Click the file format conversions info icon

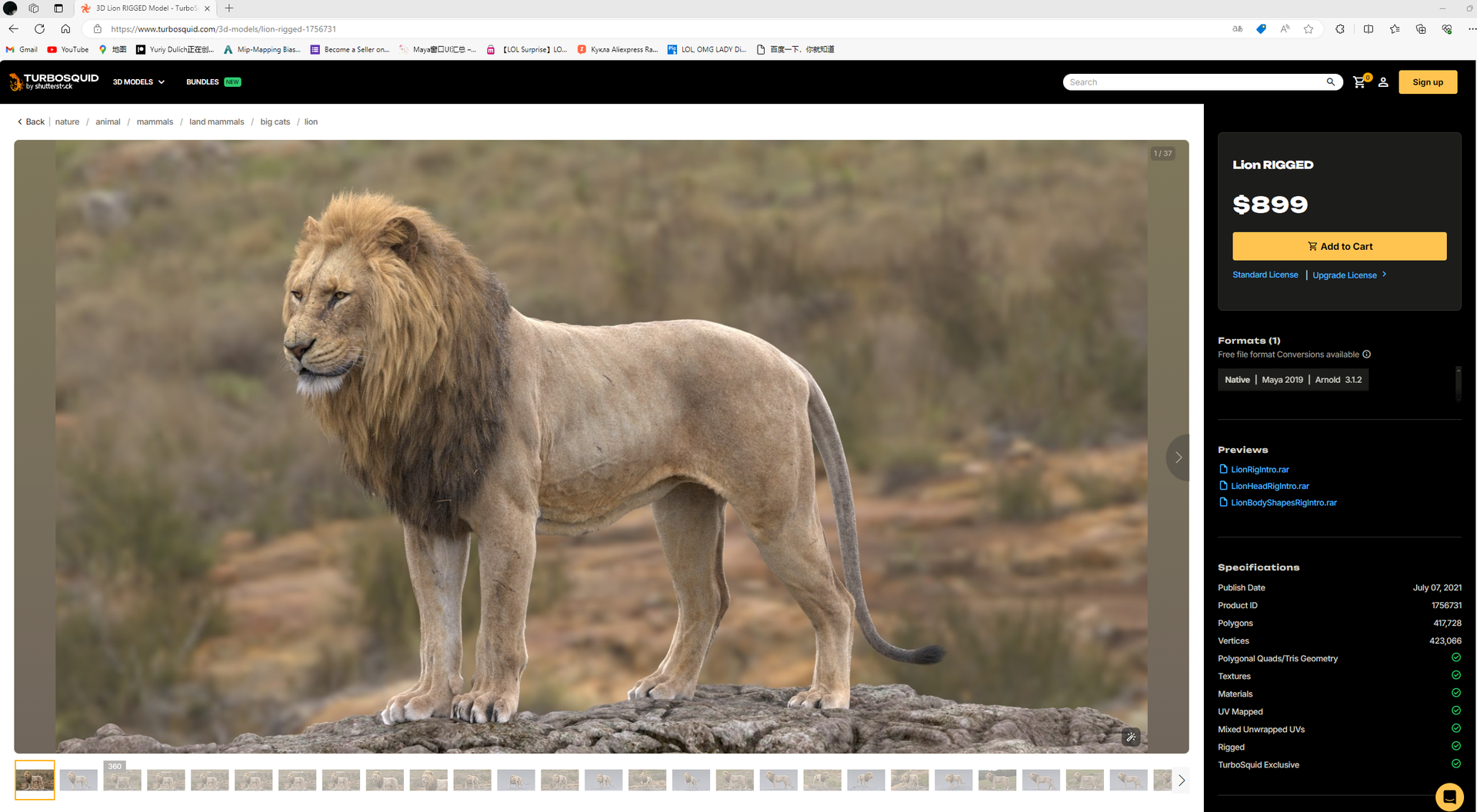click(1367, 354)
